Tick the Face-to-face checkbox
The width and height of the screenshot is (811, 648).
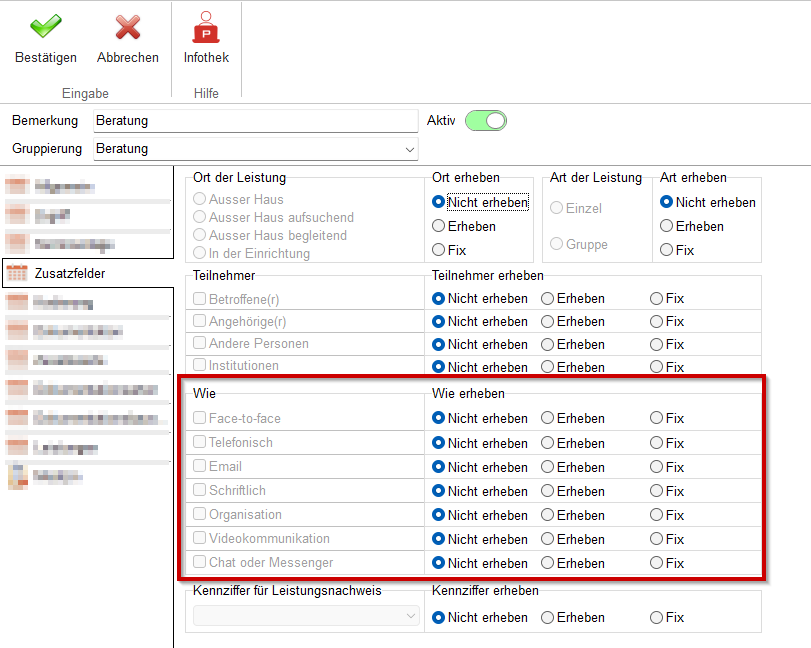point(200,417)
